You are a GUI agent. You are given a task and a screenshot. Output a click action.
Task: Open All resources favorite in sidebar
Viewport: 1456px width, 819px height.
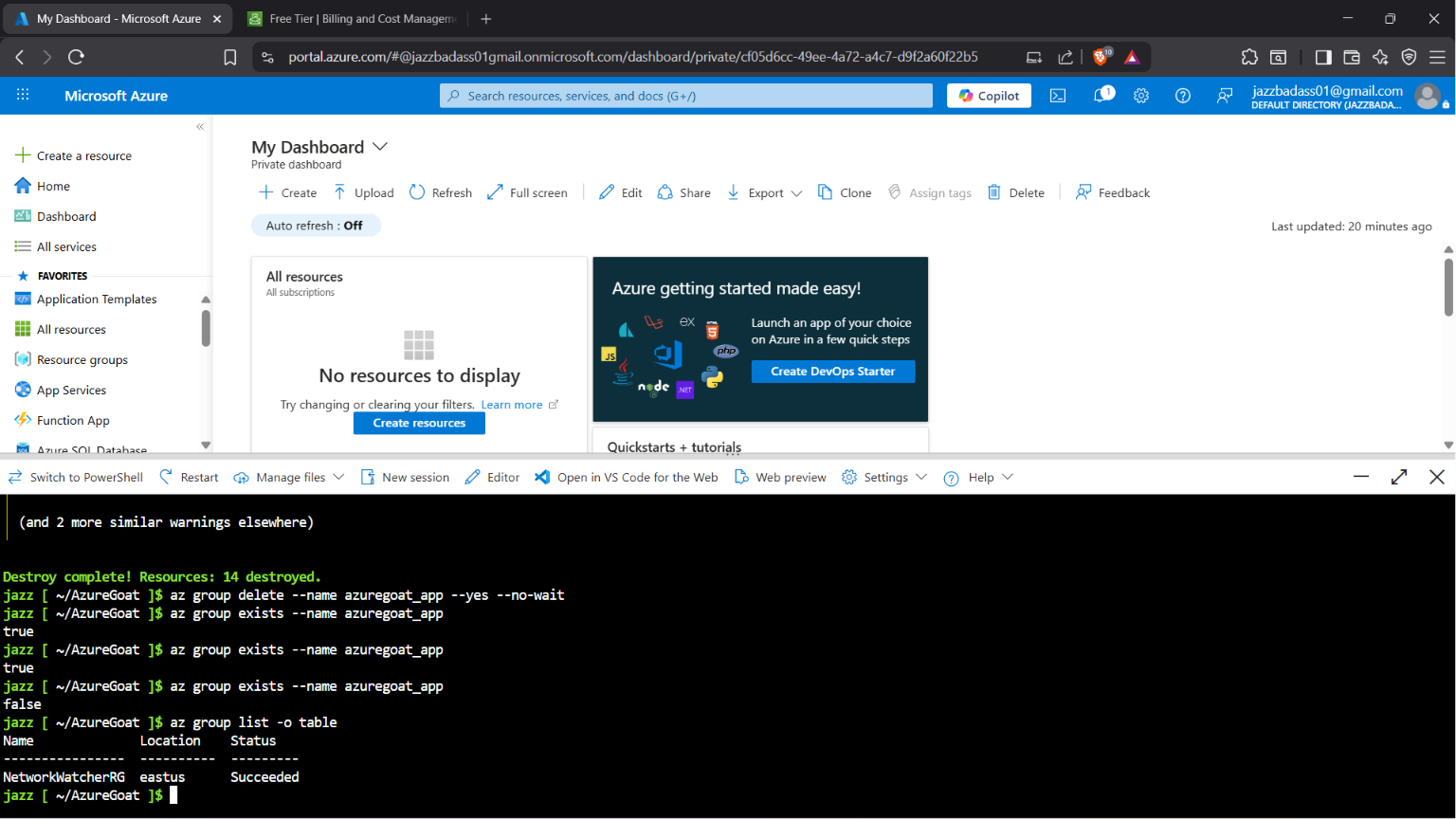[x=61, y=329]
